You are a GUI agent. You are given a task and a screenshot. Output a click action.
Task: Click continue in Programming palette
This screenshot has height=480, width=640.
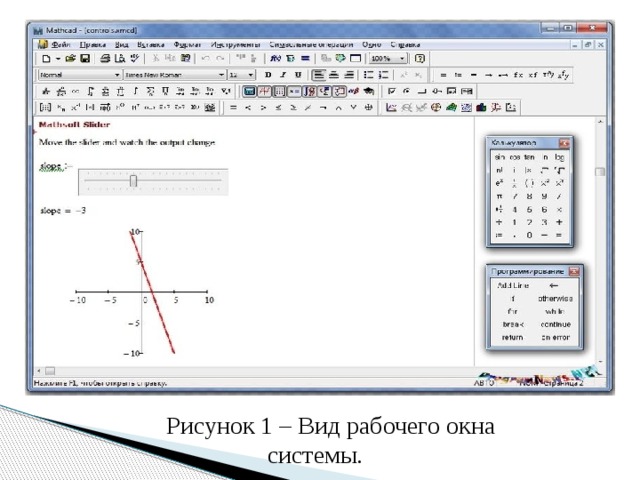[556, 324]
